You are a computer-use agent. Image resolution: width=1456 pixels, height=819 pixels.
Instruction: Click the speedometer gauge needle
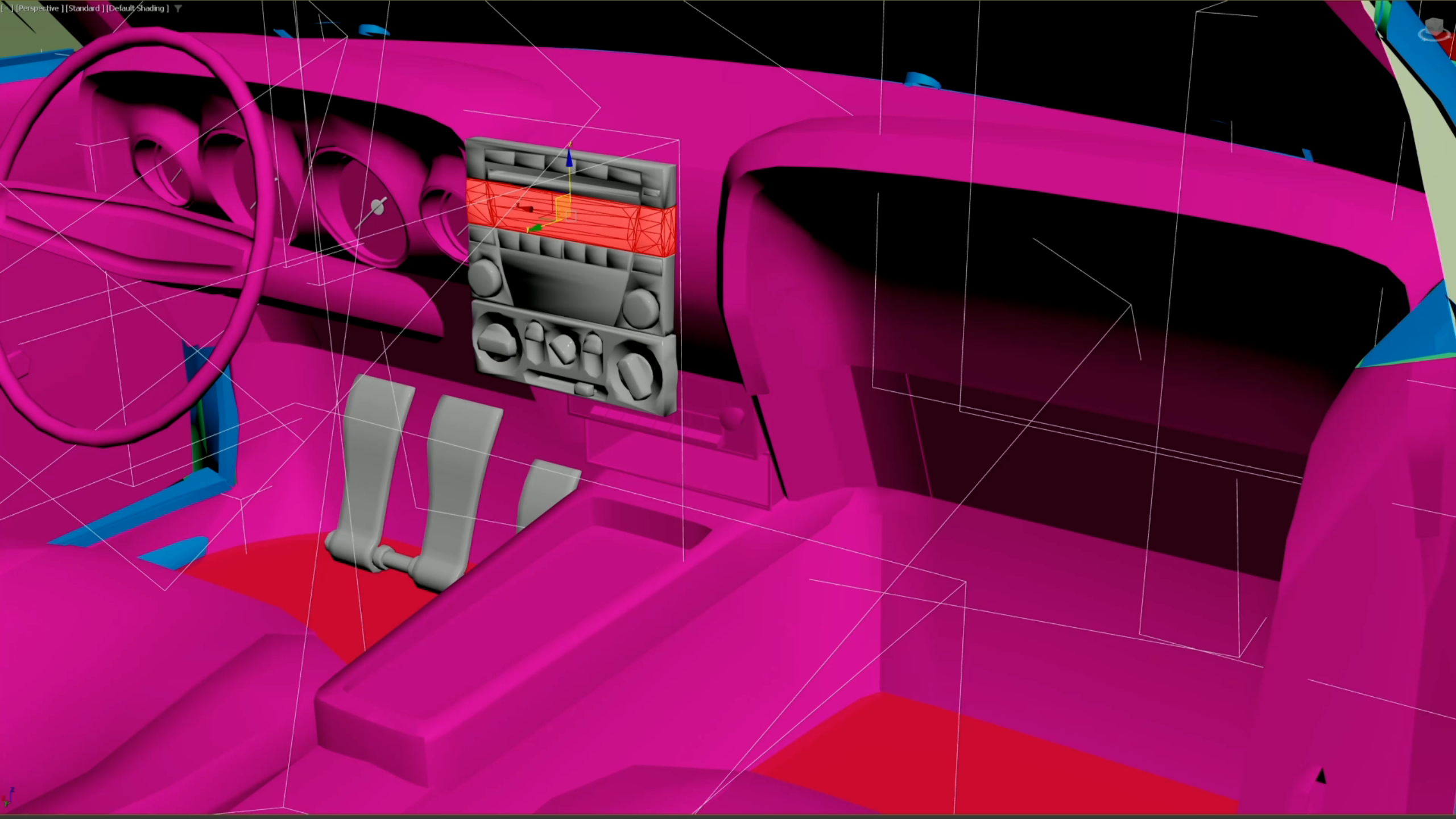click(x=371, y=213)
